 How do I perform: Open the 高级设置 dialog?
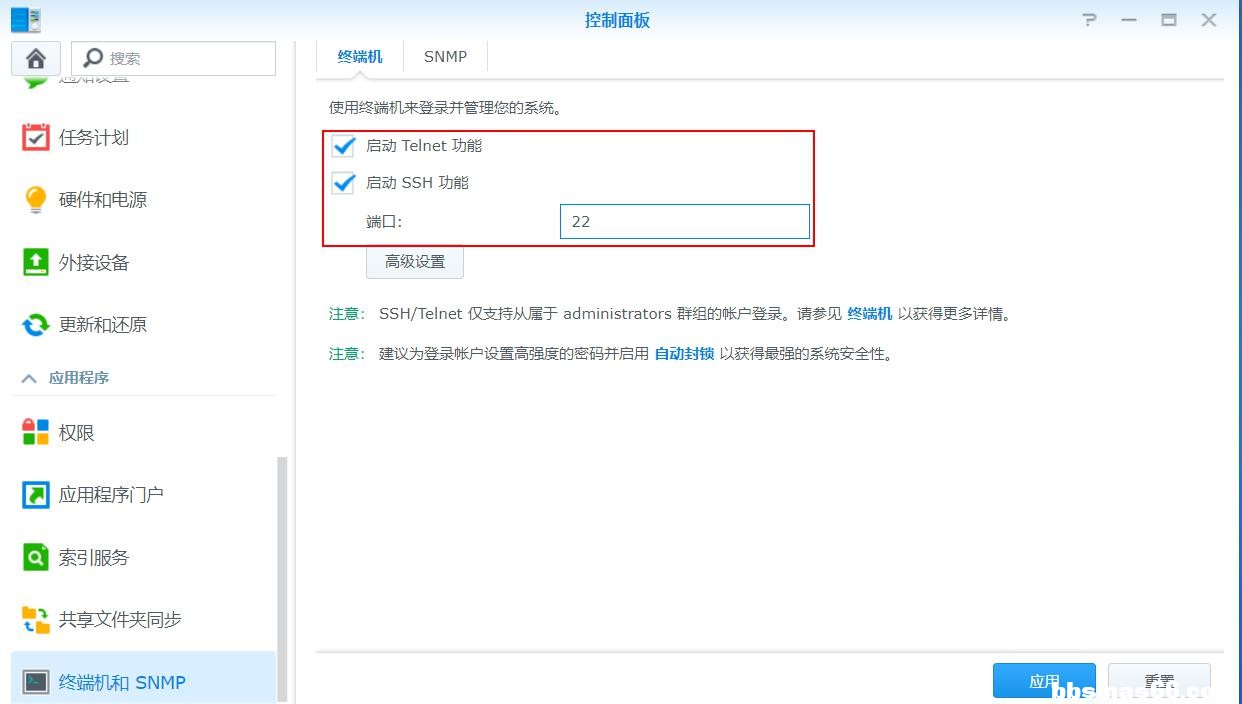coord(414,261)
